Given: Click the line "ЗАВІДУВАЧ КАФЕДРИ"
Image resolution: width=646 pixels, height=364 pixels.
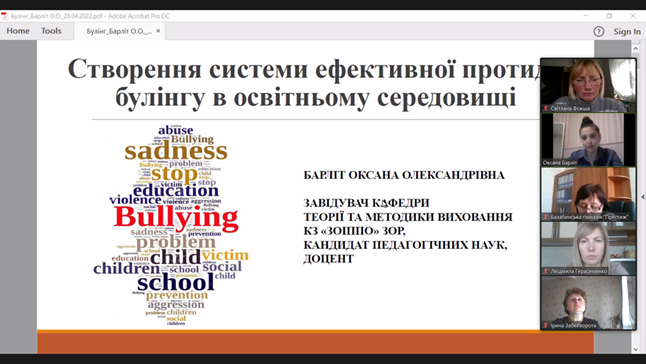Looking at the screenshot, I should [366, 203].
